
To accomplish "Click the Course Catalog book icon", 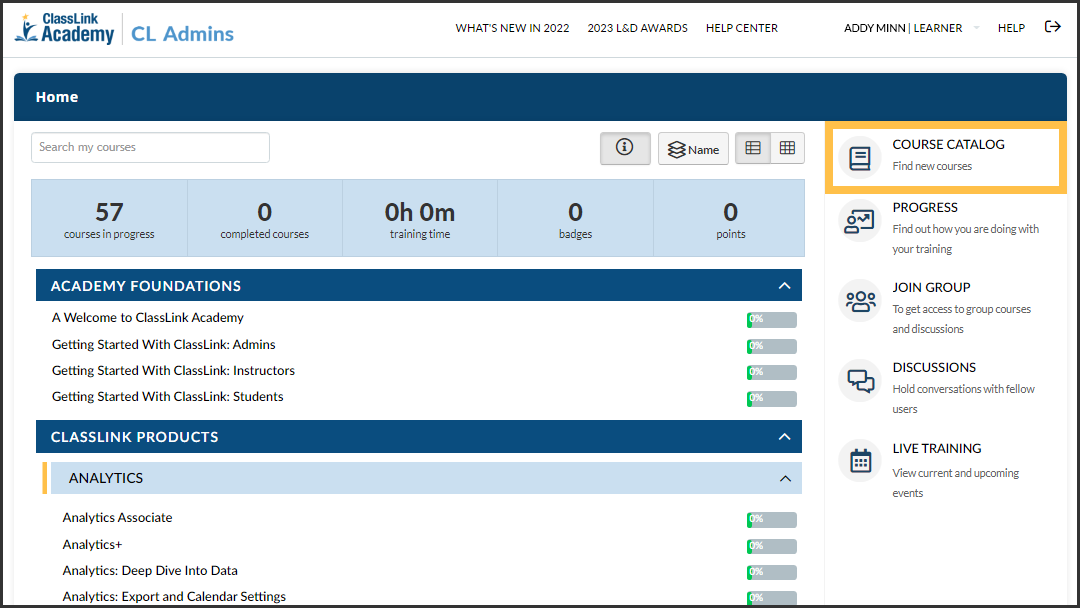I will [860, 158].
